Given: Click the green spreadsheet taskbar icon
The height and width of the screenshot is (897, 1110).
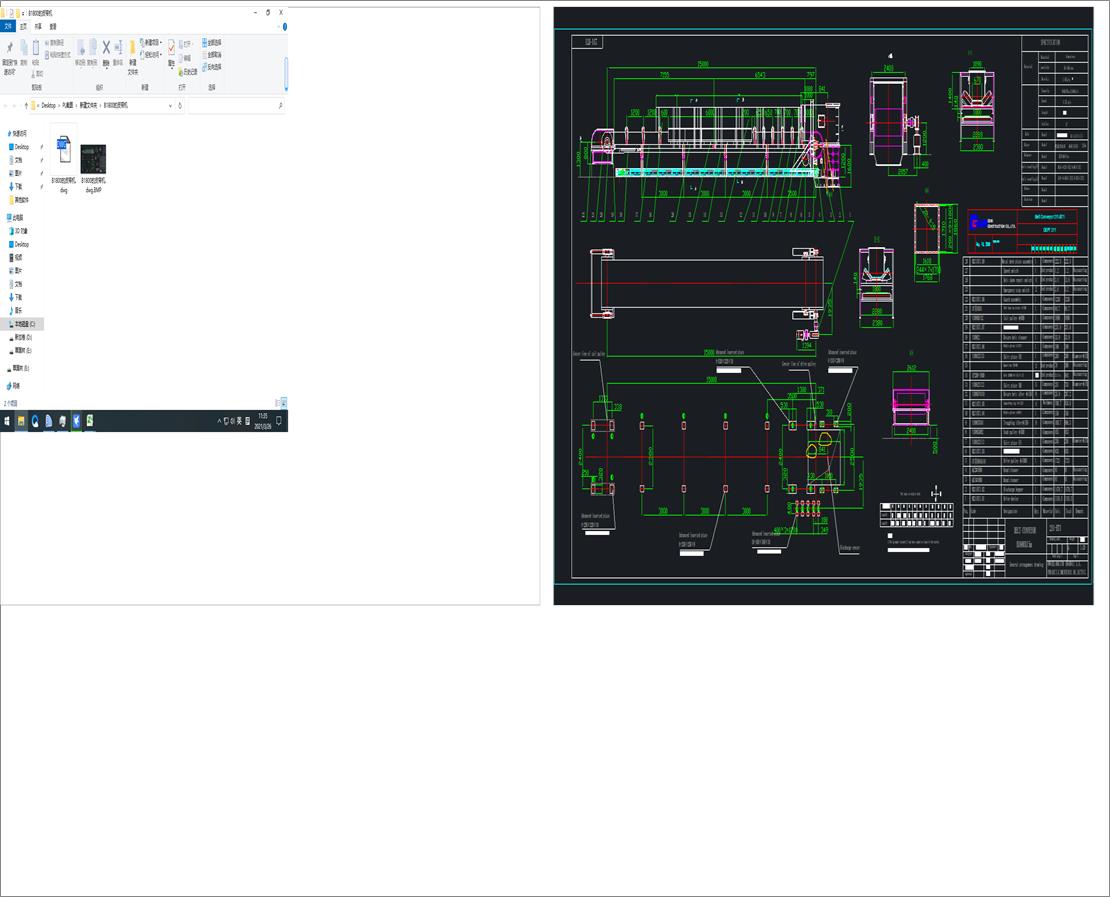Looking at the screenshot, I should [x=90, y=421].
